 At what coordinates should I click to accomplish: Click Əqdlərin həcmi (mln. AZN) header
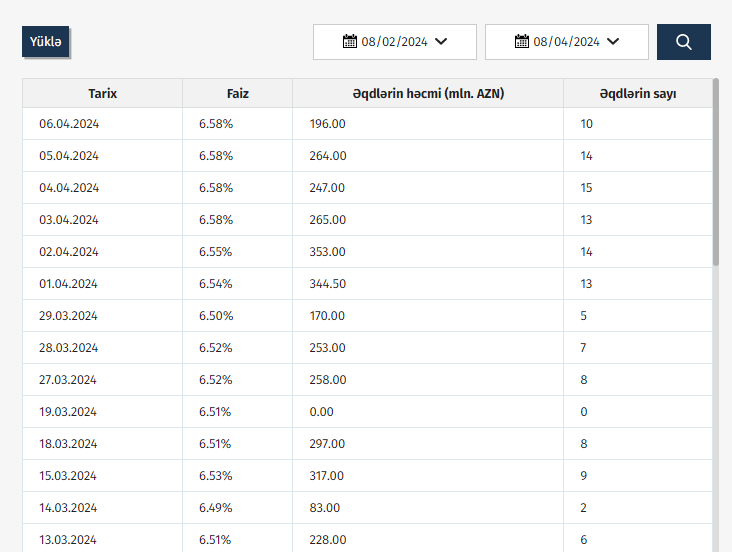click(x=428, y=94)
